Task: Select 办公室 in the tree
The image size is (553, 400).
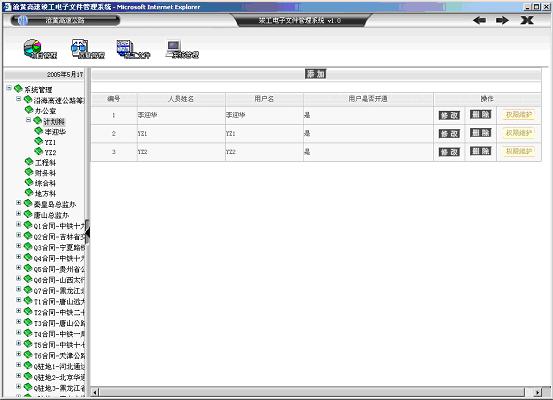Action: coord(45,111)
